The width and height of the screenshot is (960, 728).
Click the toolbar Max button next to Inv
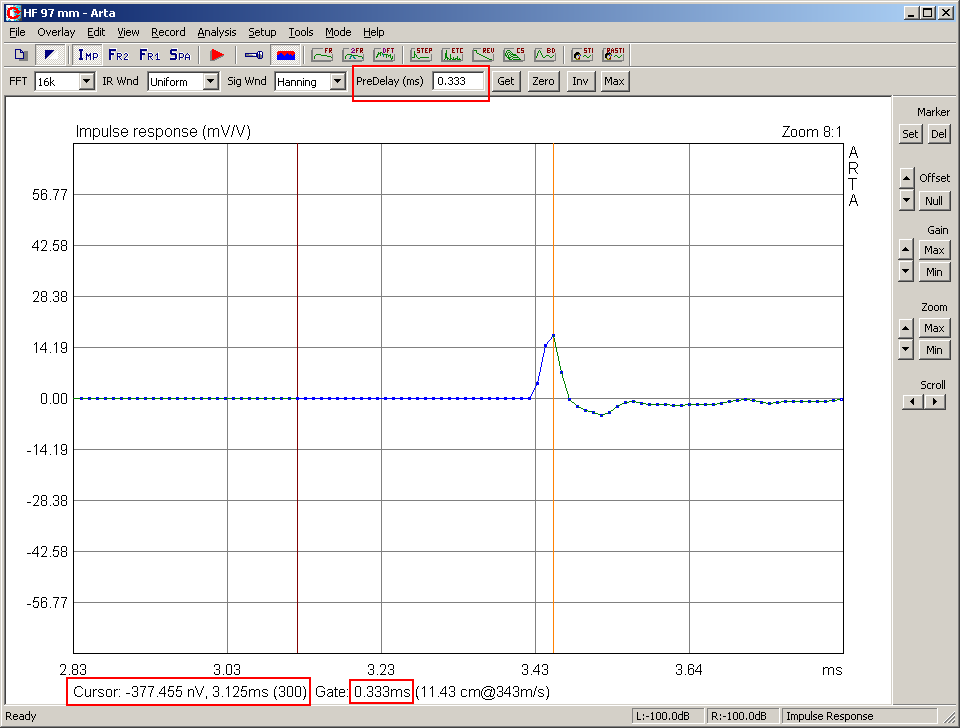[614, 81]
